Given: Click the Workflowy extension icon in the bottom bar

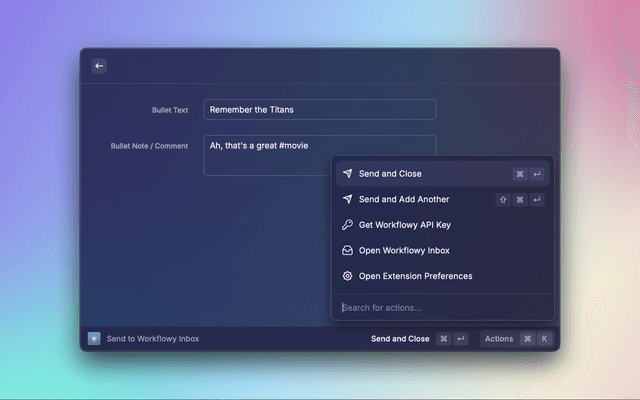Looking at the screenshot, I should [x=94, y=339].
